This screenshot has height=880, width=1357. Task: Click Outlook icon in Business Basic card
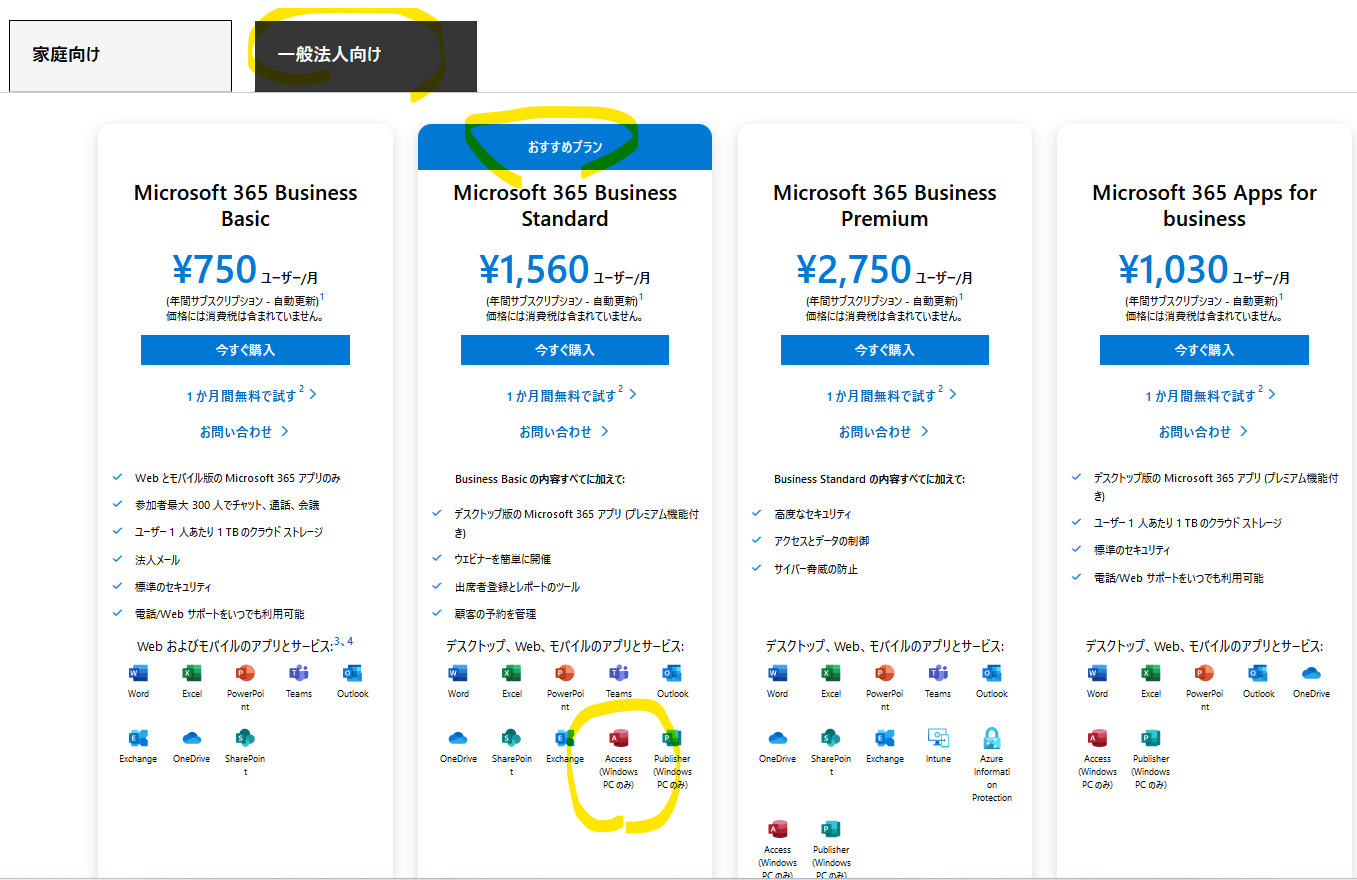pyautogui.click(x=352, y=673)
